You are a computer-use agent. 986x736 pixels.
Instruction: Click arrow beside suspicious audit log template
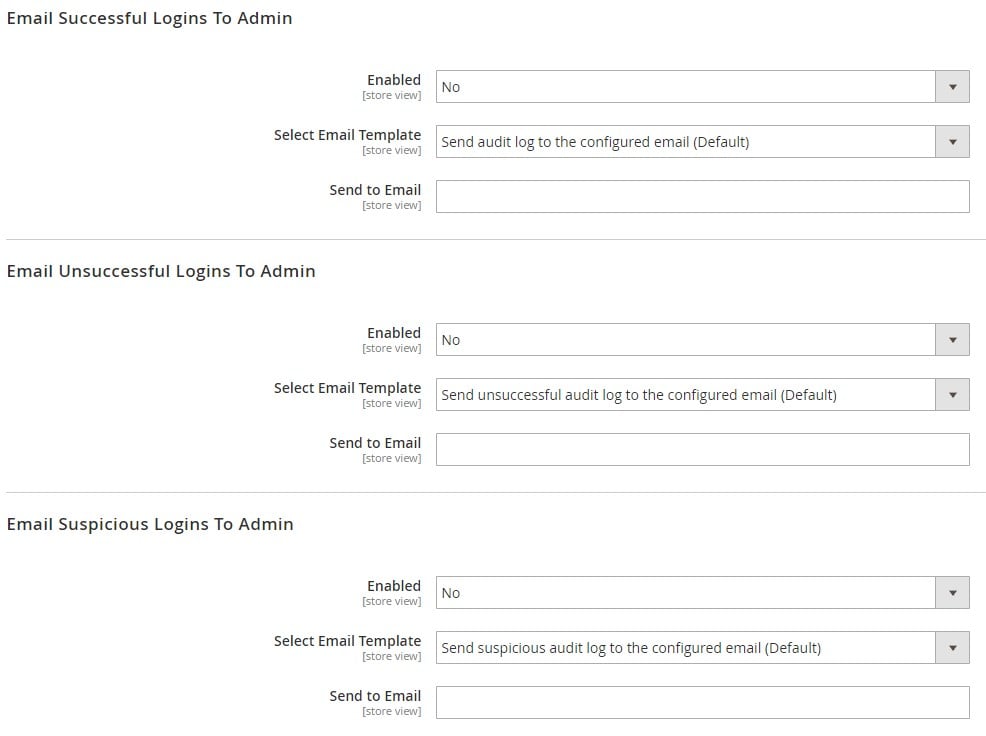(953, 647)
